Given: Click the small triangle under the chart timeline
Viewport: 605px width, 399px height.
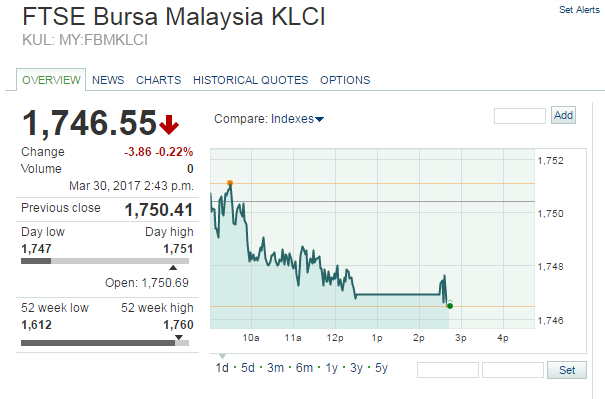Looking at the screenshot, I should [x=222, y=356].
